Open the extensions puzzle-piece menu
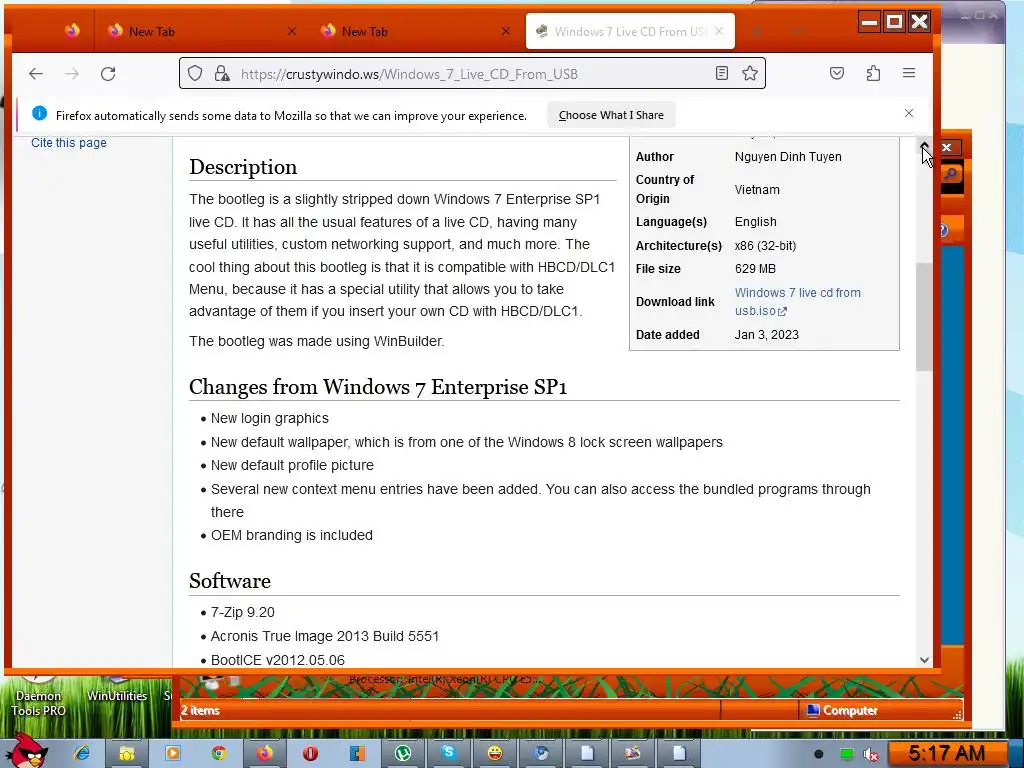This screenshot has height=768, width=1024. (873, 73)
